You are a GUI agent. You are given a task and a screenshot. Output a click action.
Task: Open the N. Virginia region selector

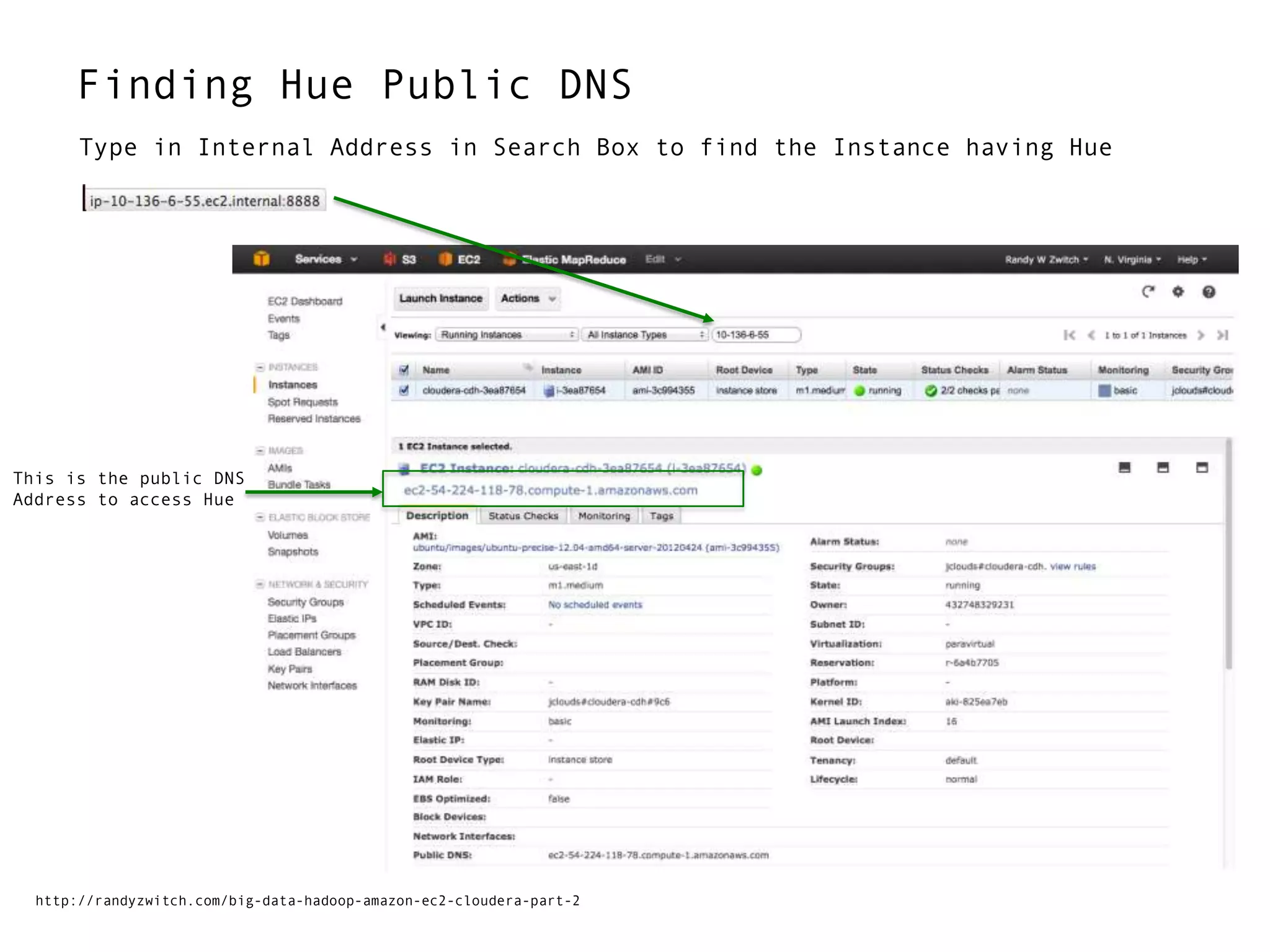pyautogui.click(x=1132, y=260)
